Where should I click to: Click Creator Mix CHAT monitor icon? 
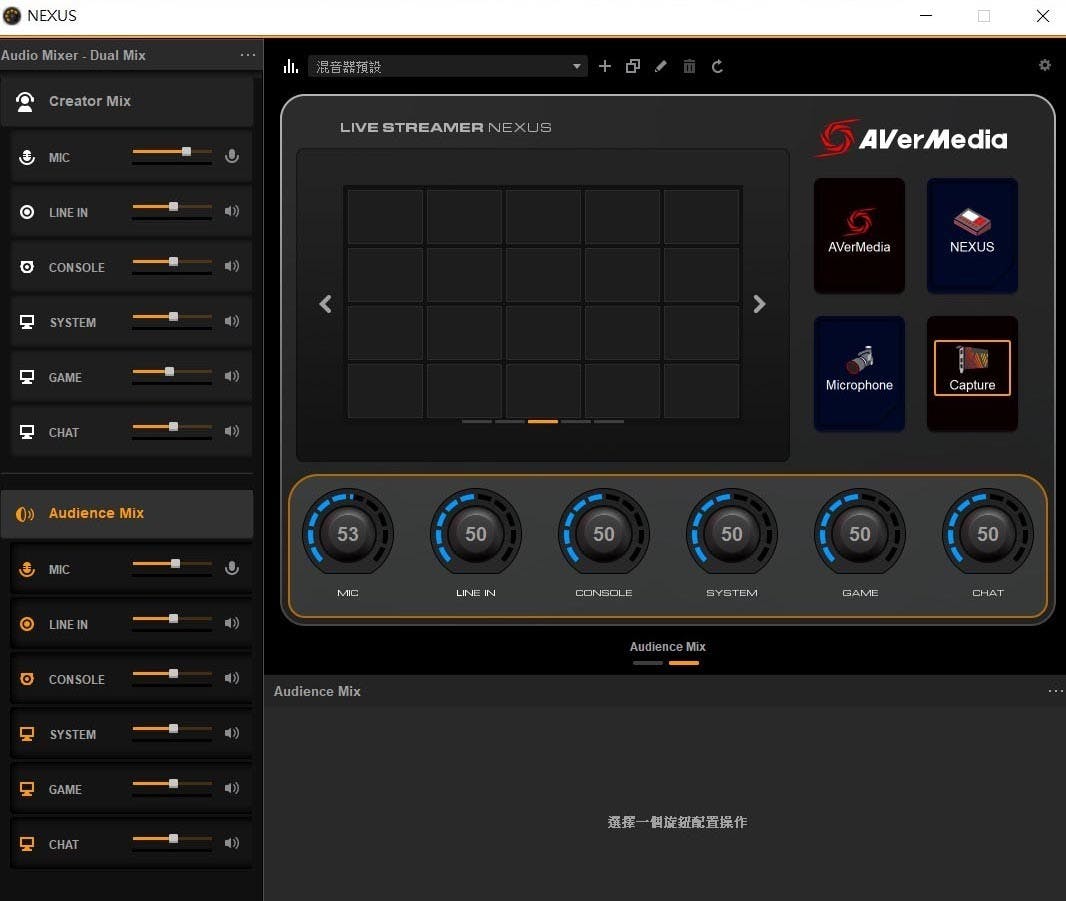coord(27,432)
